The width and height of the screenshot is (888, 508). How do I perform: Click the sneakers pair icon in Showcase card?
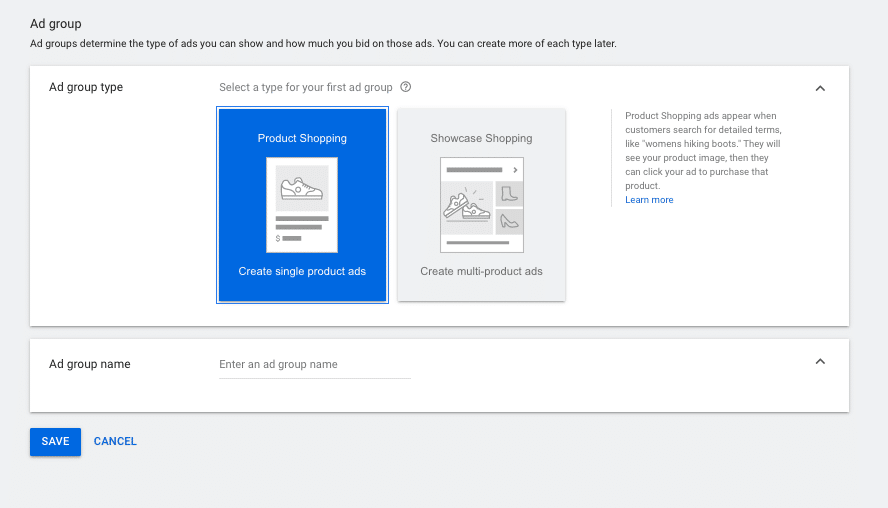click(x=467, y=205)
